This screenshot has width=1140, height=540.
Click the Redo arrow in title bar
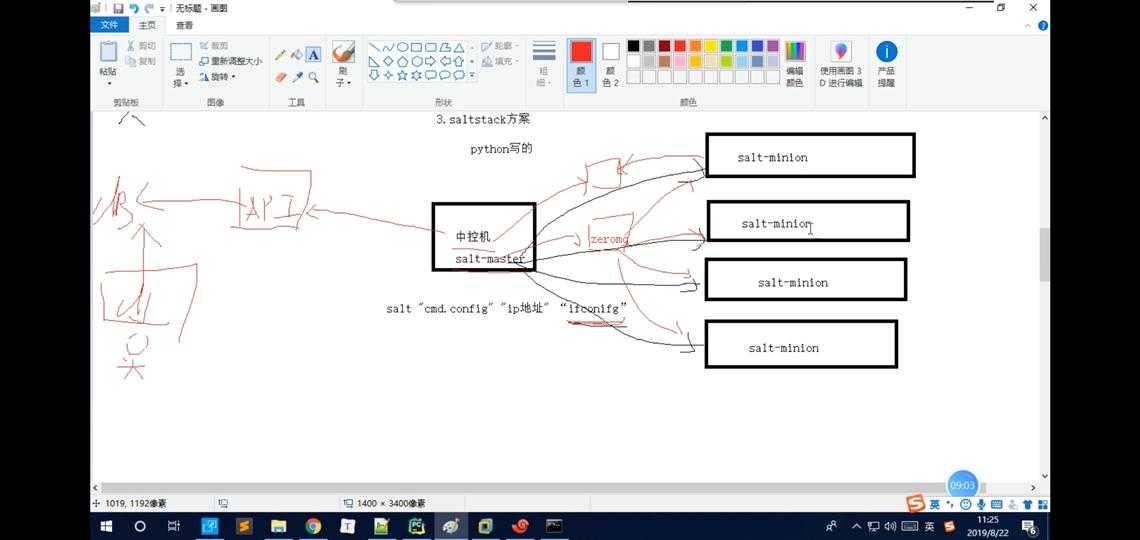tap(149, 8)
